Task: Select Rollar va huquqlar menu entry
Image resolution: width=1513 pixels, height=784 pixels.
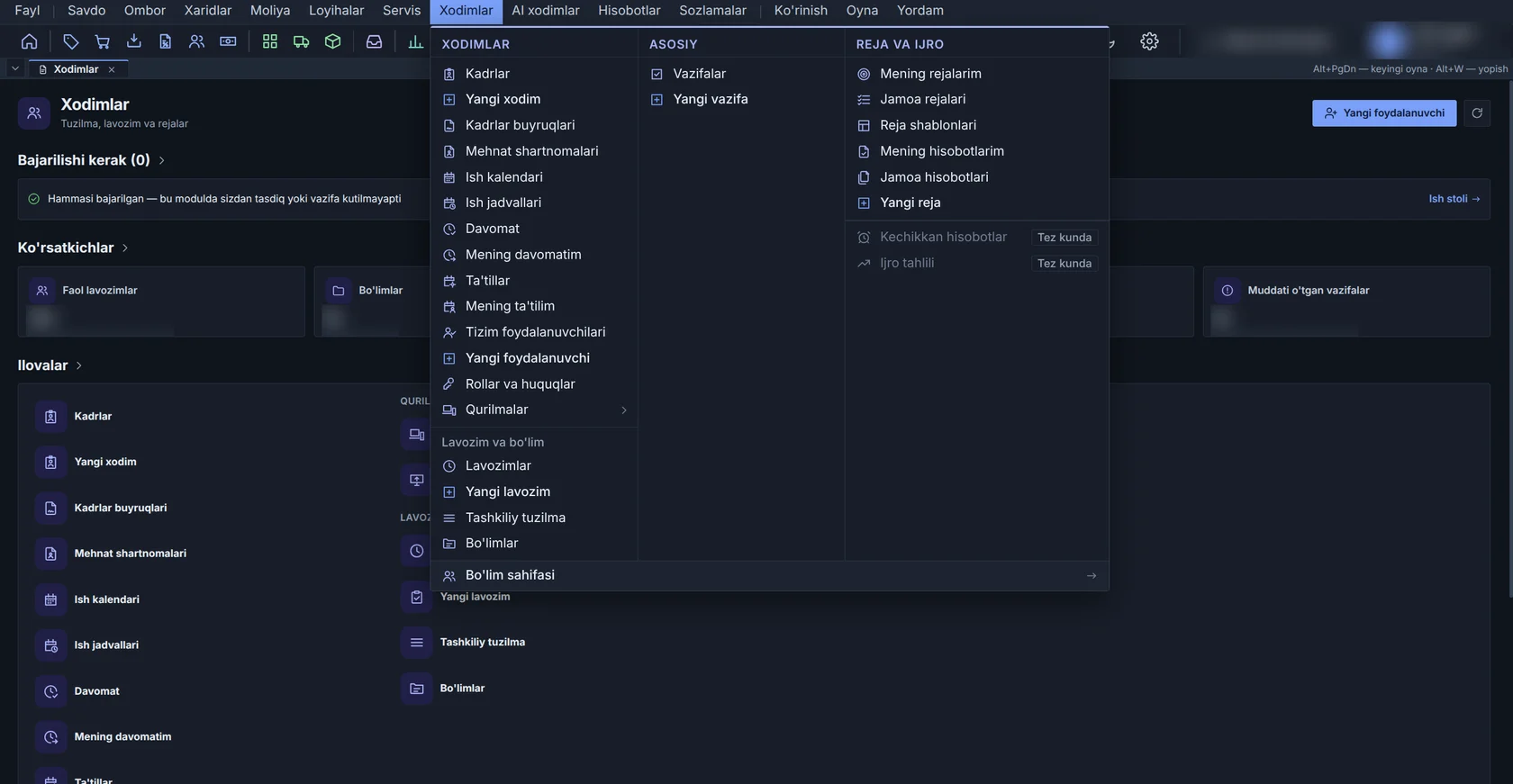Action: tap(534, 384)
